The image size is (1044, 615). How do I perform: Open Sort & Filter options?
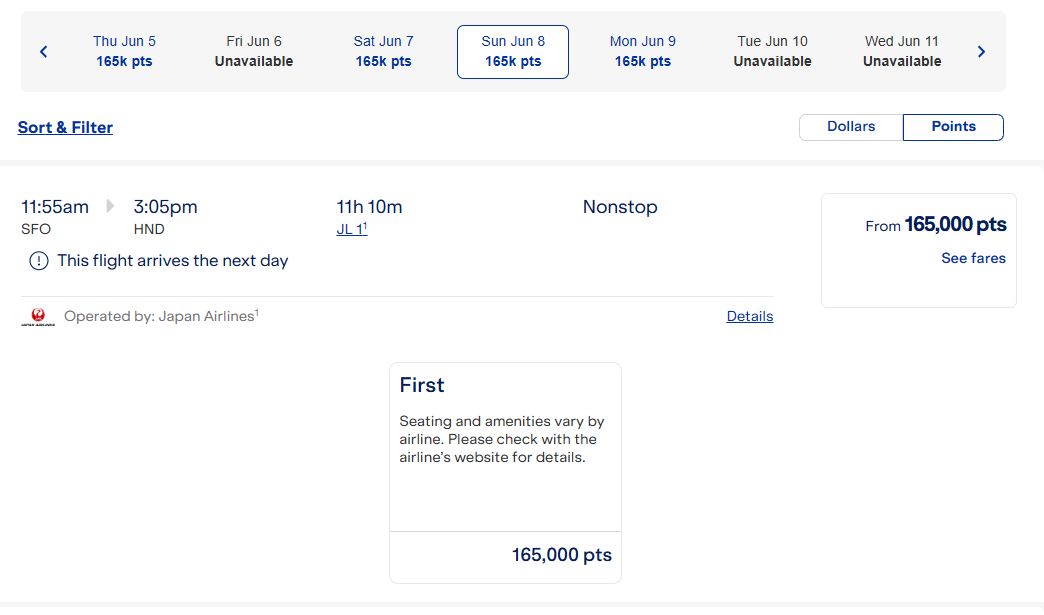click(65, 127)
